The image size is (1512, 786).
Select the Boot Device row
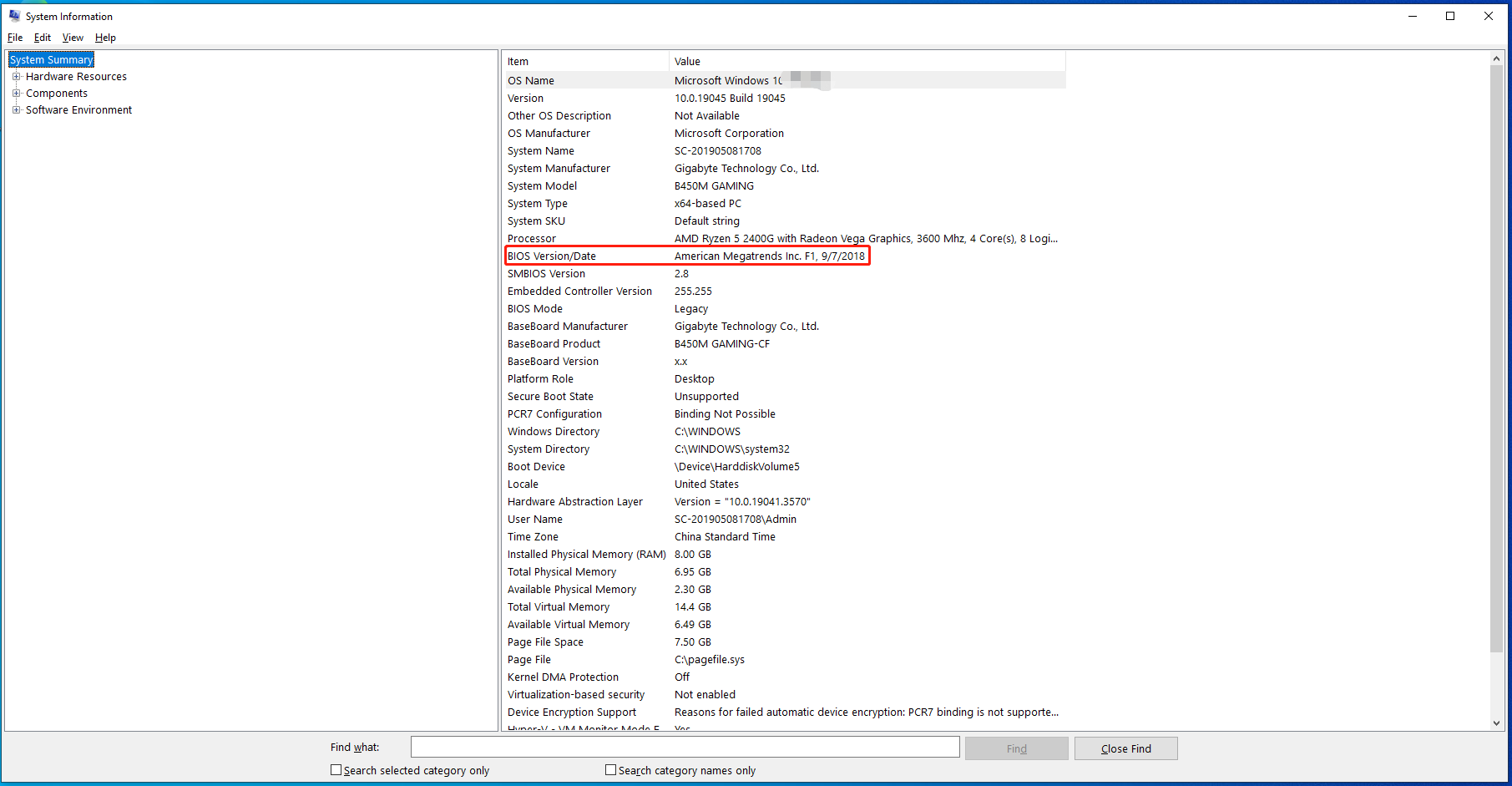(x=784, y=466)
